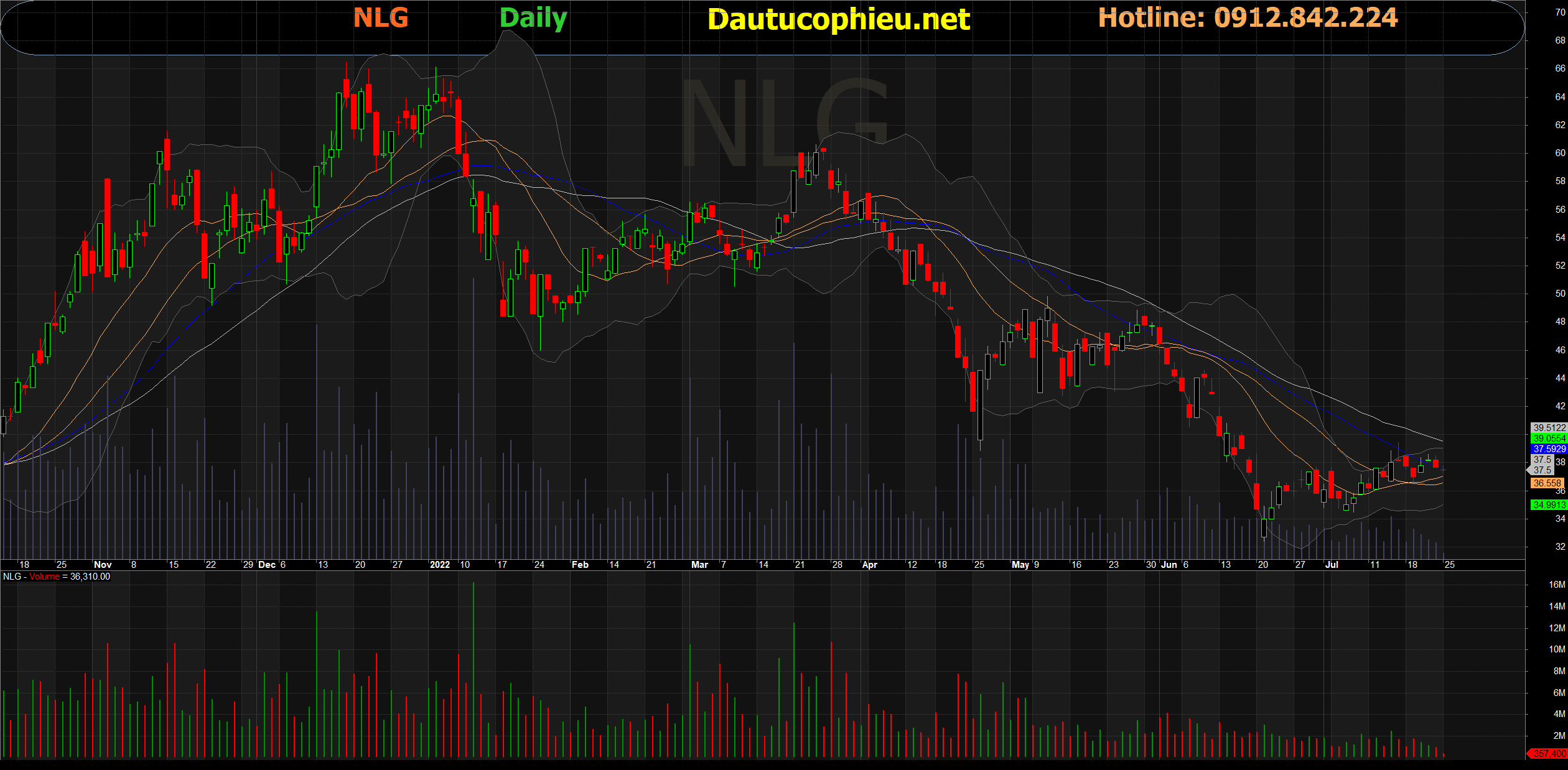Click the Dec month marker

[x=266, y=565]
